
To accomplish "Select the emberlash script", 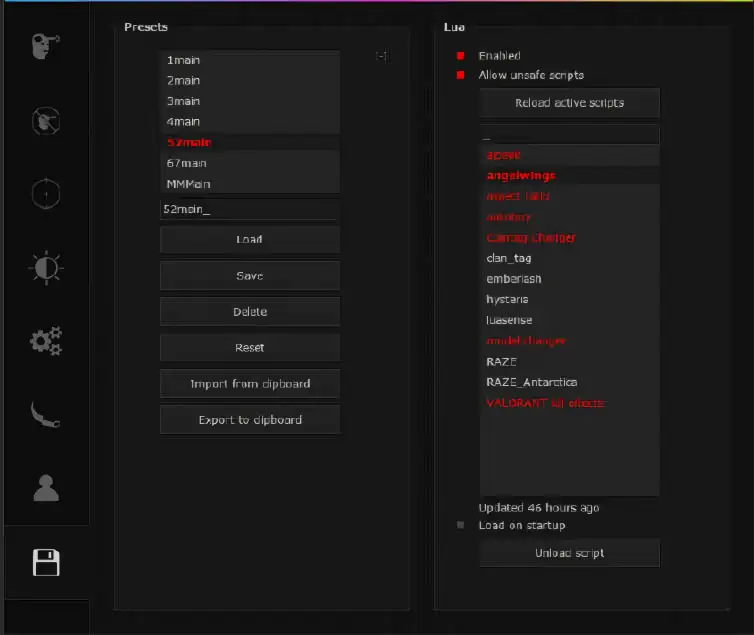I will coord(569,279).
